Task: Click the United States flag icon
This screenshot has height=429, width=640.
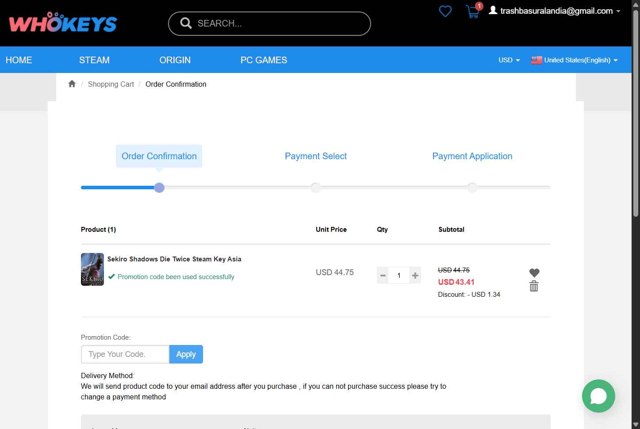Action: [536, 60]
